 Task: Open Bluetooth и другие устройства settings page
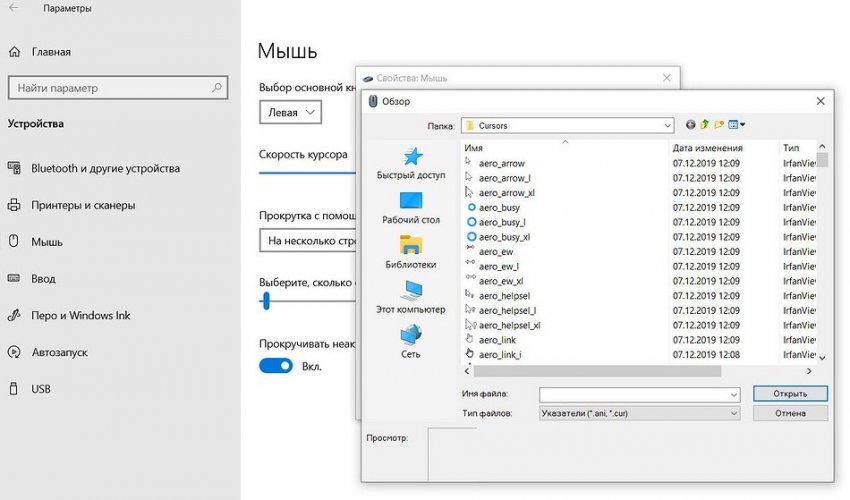105,168
